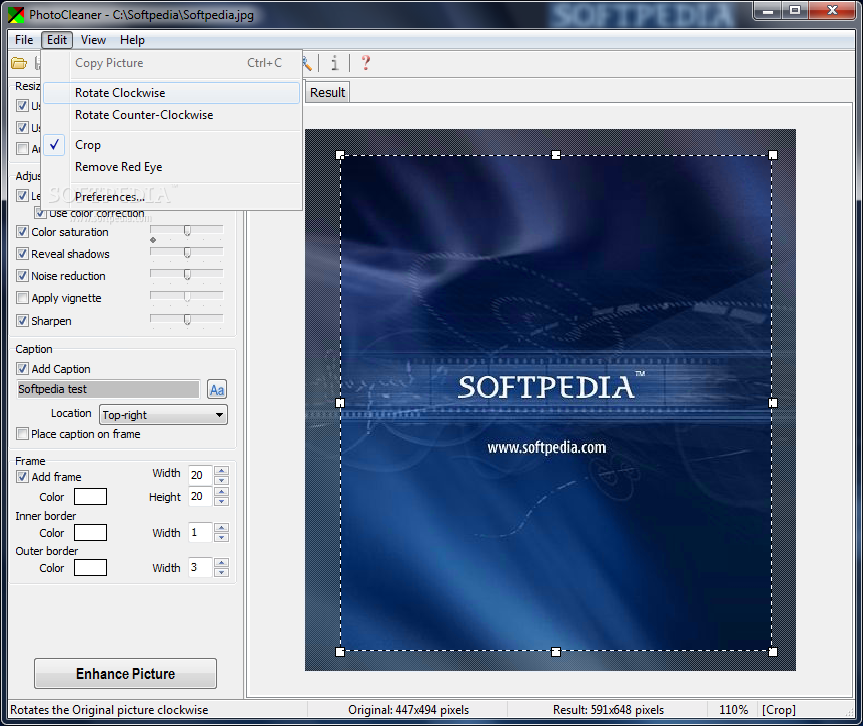Decrease Outer border Width value
Image resolution: width=863 pixels, height=726 pixels.
click(x=221, y=572)
